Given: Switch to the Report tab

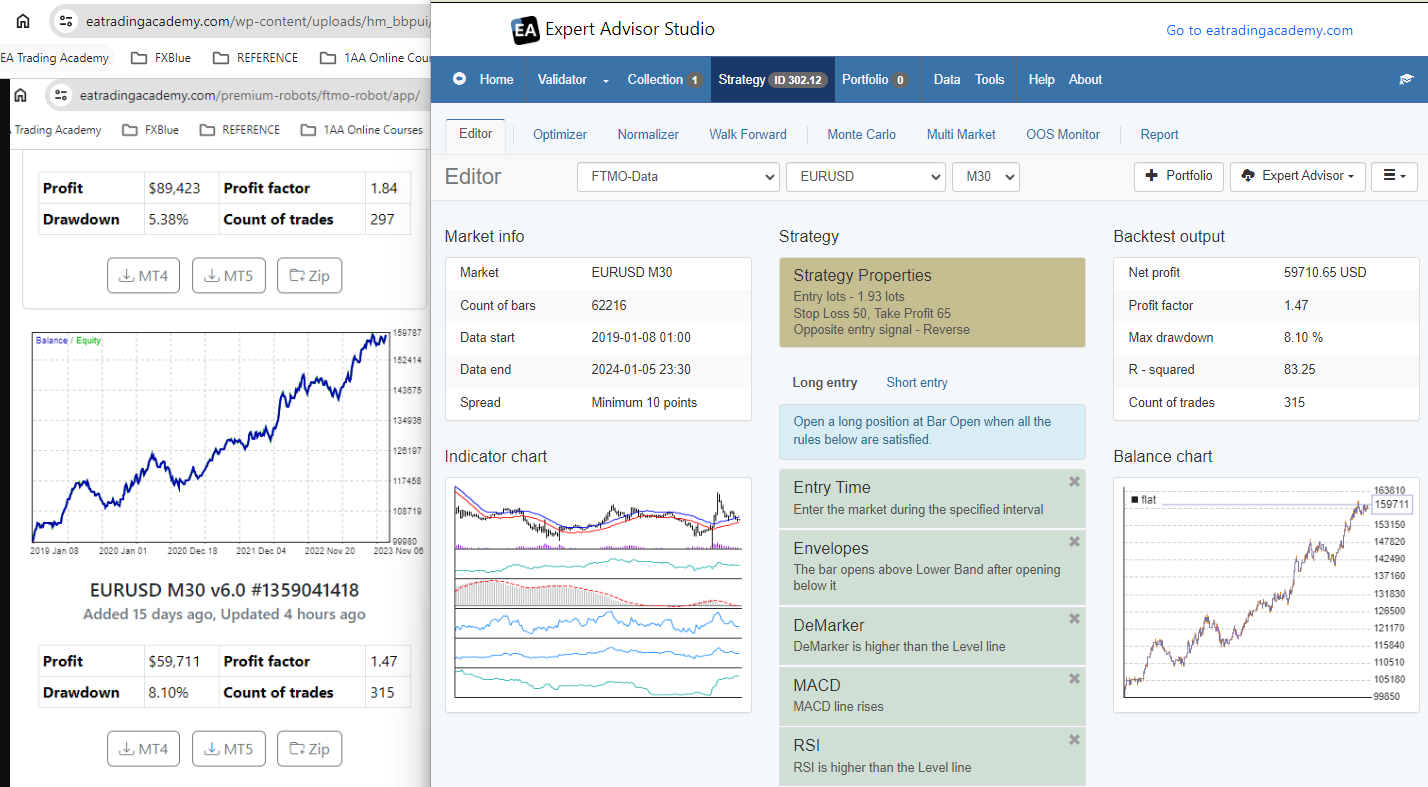Looking at the screenshot, I should [x=1160, y=134].
